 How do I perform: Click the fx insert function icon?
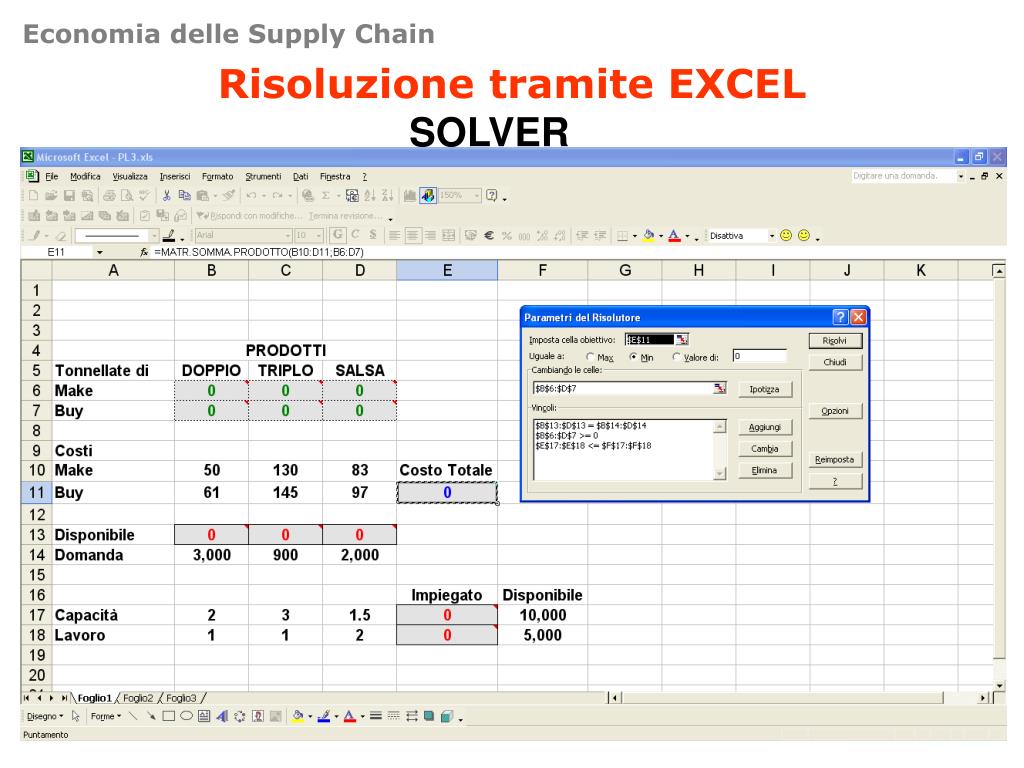click(x=144, y=252)
